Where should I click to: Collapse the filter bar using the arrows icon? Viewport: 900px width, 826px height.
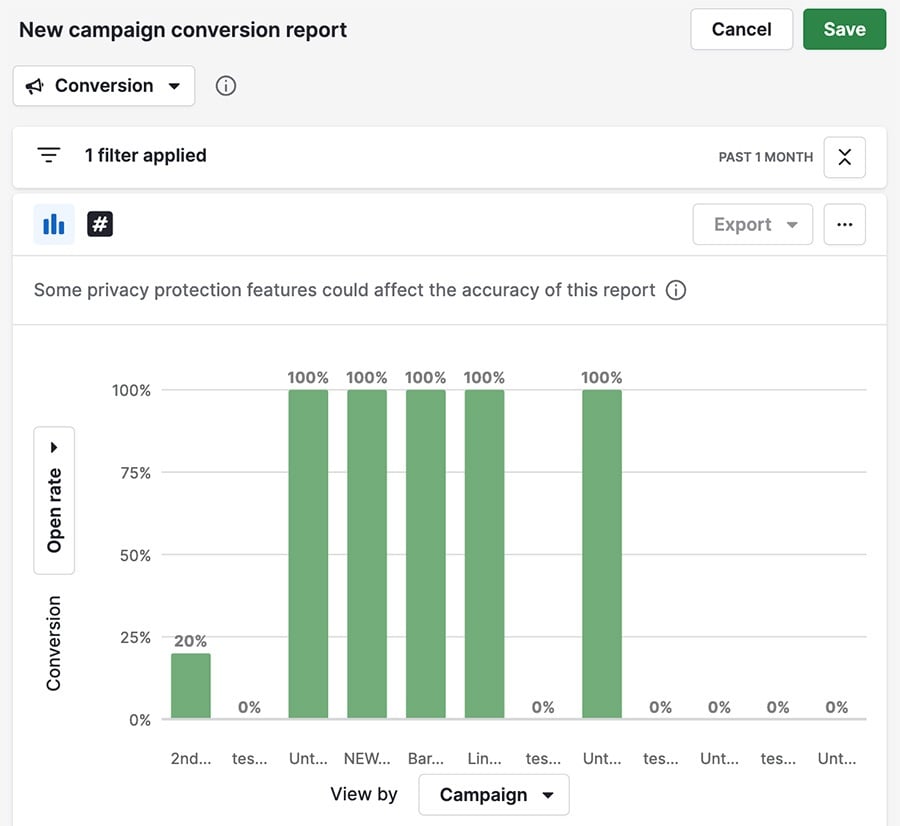pos(844,157)
